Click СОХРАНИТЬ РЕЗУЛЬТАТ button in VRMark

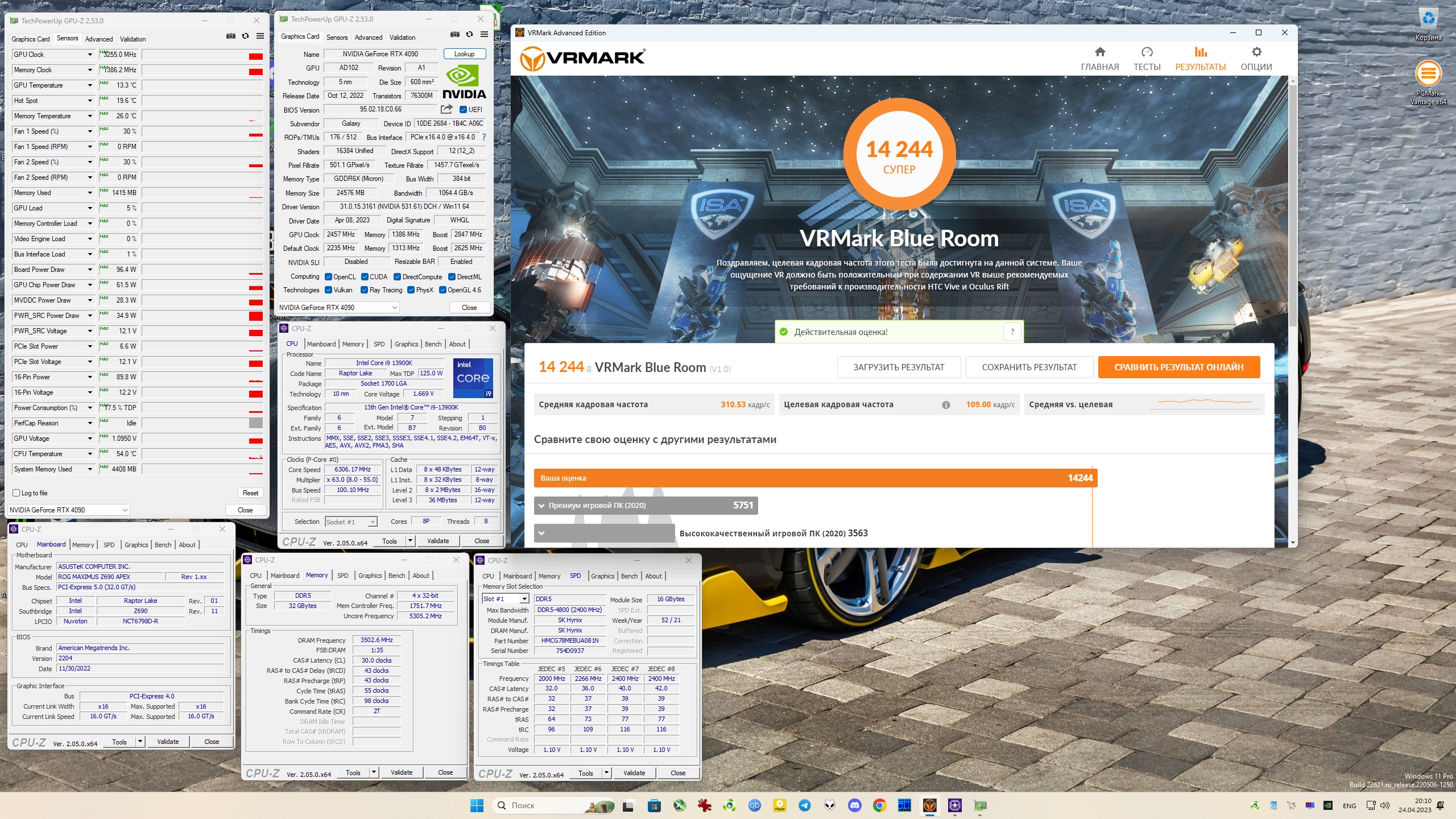[1029, 367]
